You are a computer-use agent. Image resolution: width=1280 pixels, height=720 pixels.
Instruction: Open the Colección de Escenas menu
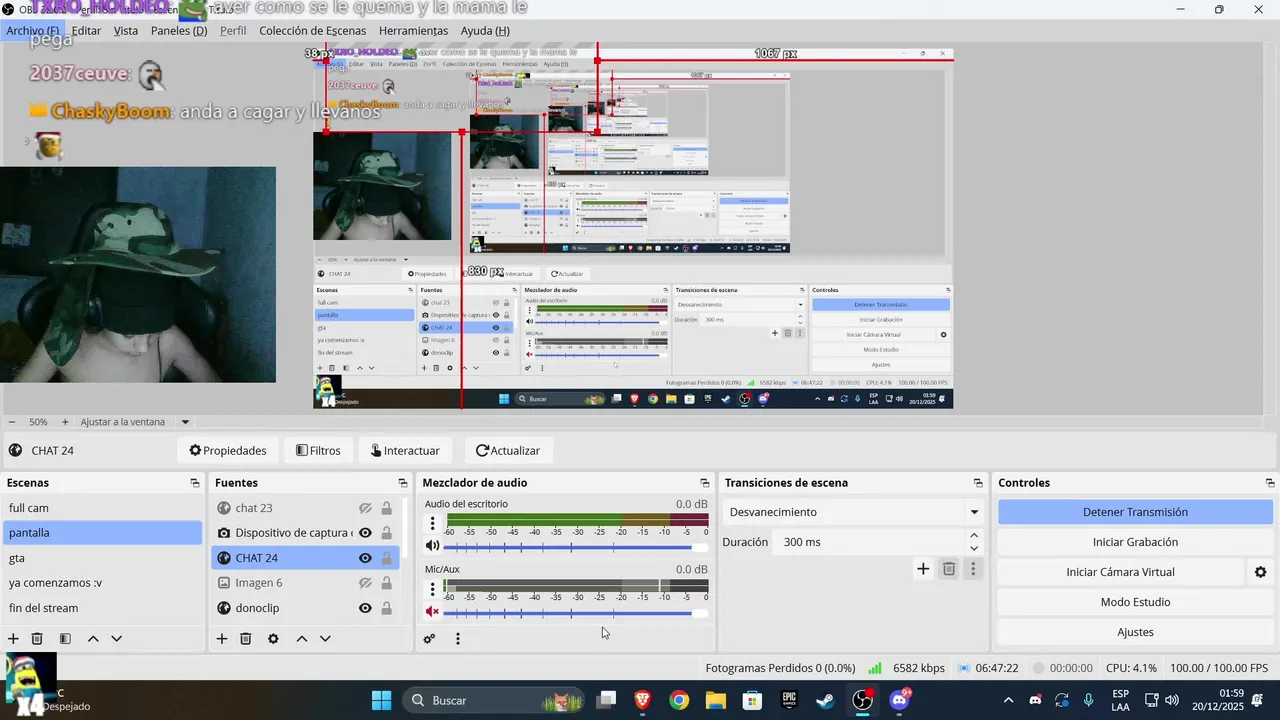(313, 31)
